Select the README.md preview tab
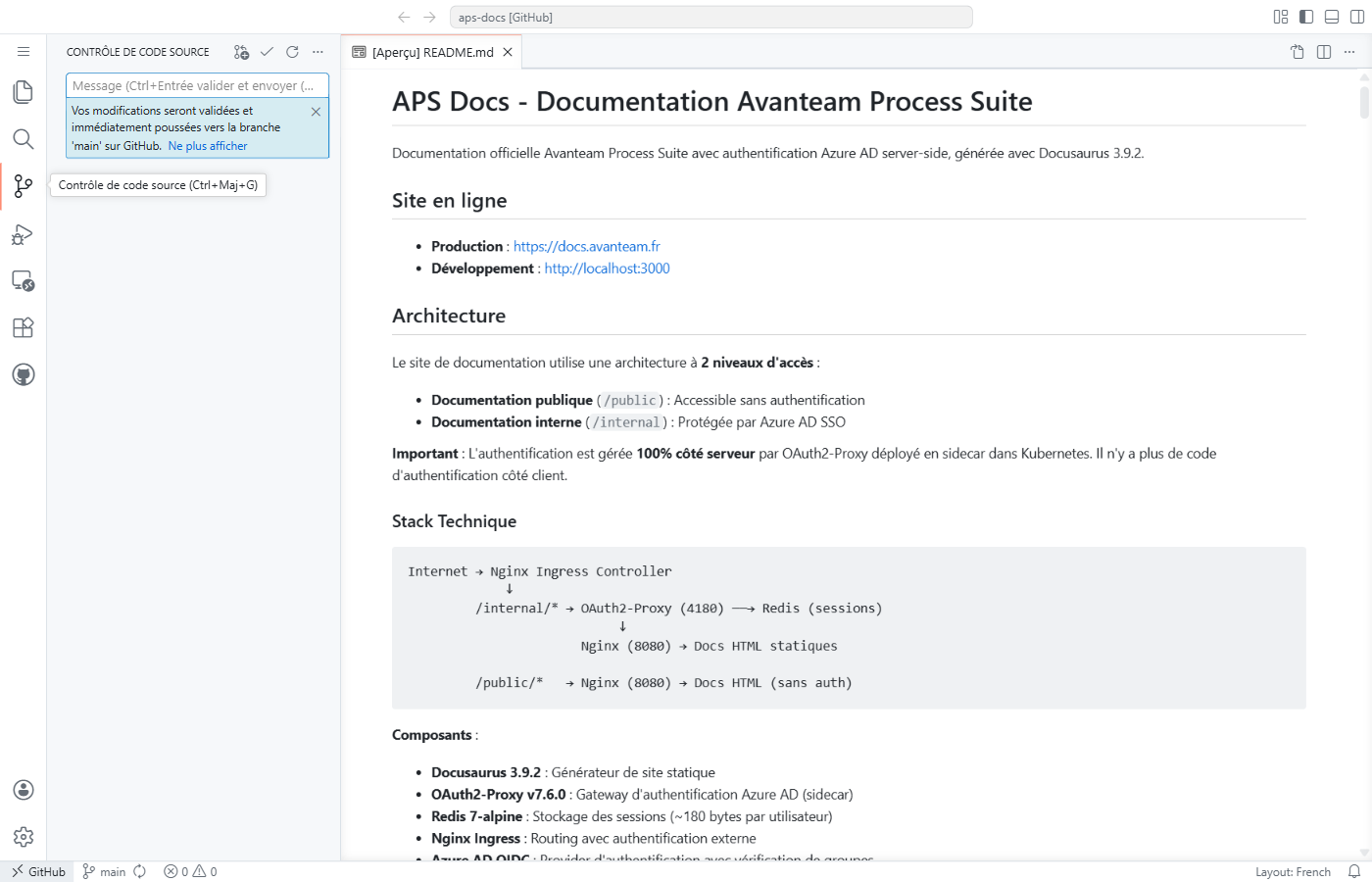The height and width of the screenshot is (882, 1372). coord(432,53)
